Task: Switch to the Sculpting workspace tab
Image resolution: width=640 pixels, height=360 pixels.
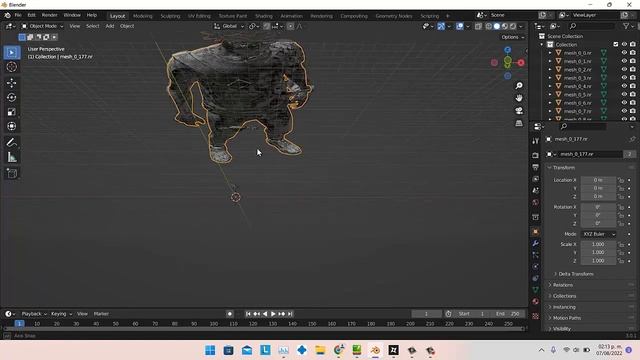Action: click(x=170, y=16)
